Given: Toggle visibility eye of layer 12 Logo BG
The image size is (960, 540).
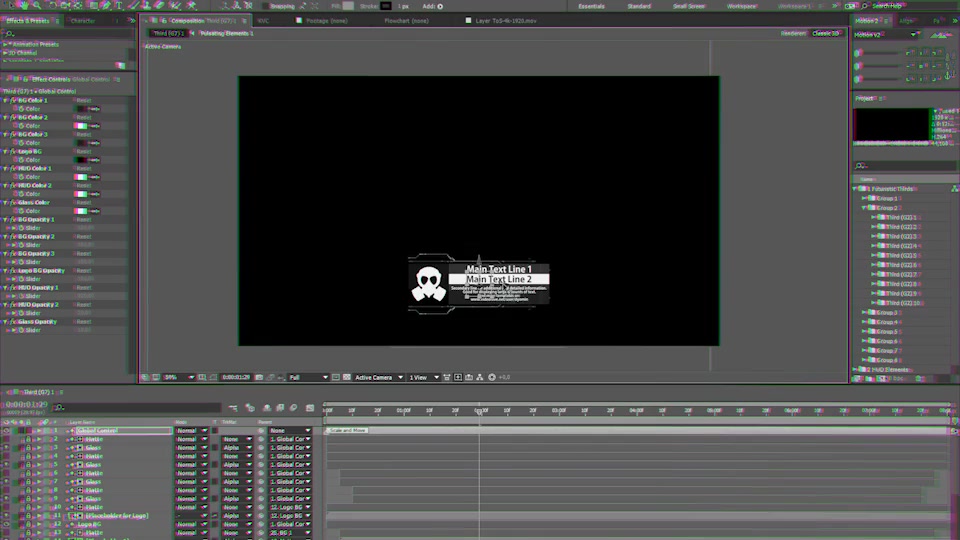Looking at the screenshot, I should click(6, 524).
